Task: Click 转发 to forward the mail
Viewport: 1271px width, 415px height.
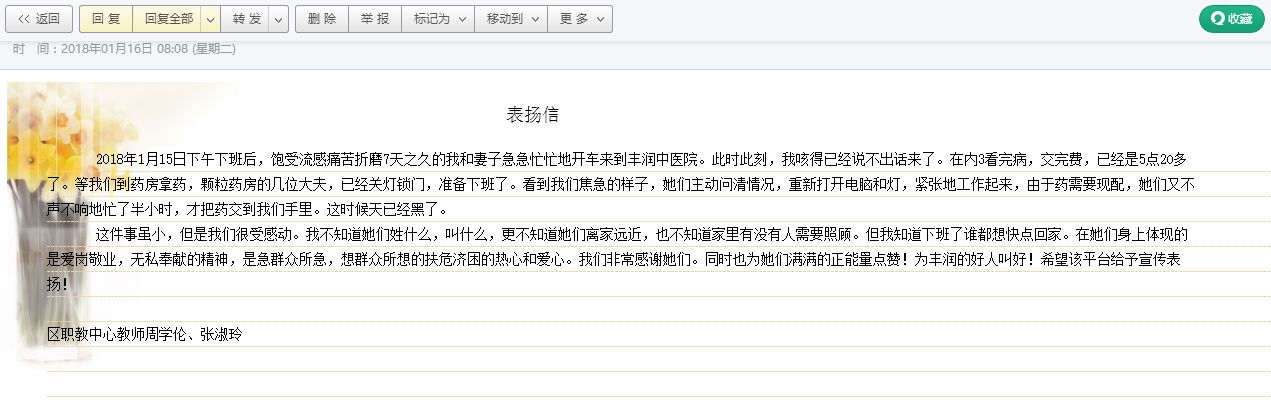Action: [247, 19]
